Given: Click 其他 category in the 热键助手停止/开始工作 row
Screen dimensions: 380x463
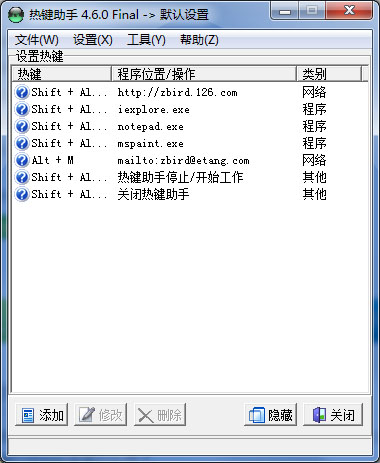Looking at the screenshot, I should point(314,177).
